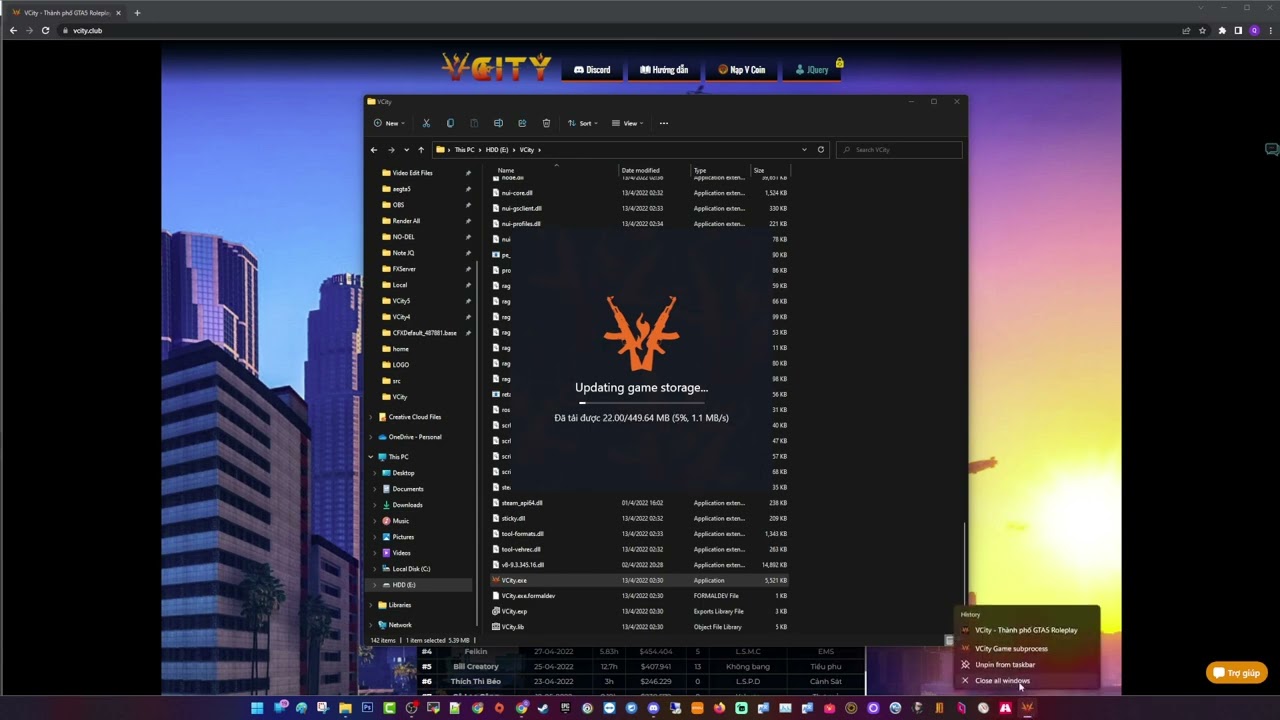This screenshot has height=720, width=1280.
Task: Select VCity - Thành phố GTA5 Roleplay jump-list entry
Action: pyautogui.click(x=1028, y=630)
